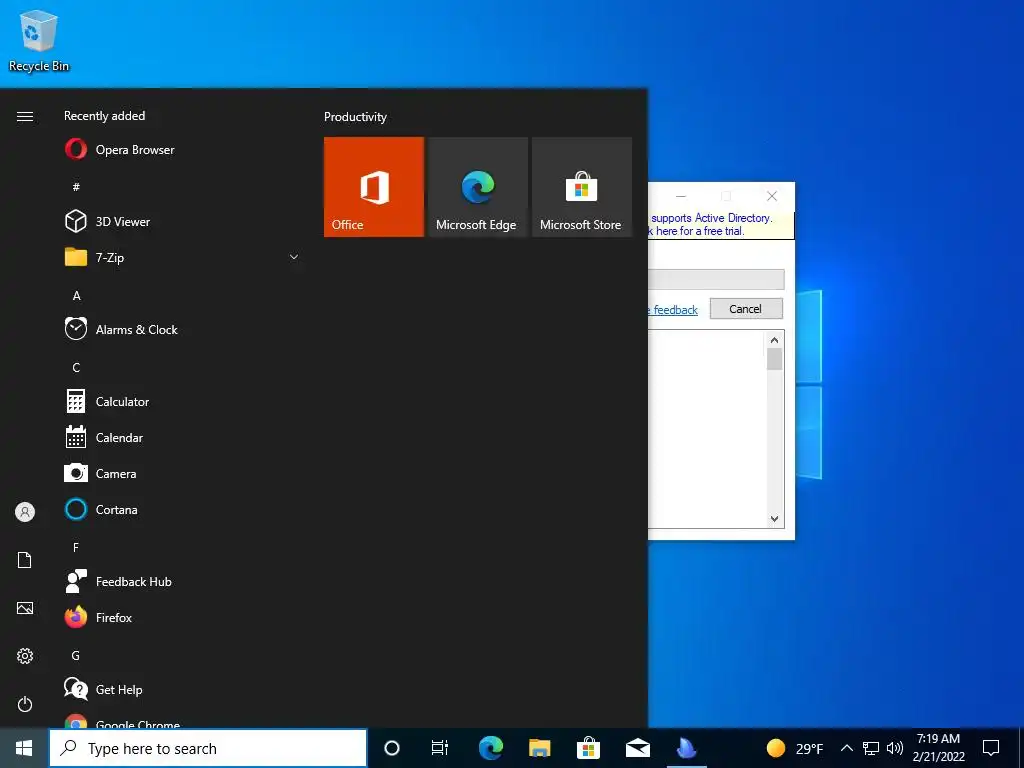The width and height of the screenshot is (1024, 768).
Task: Open the Power options in Start
Action: click(25, 704)
